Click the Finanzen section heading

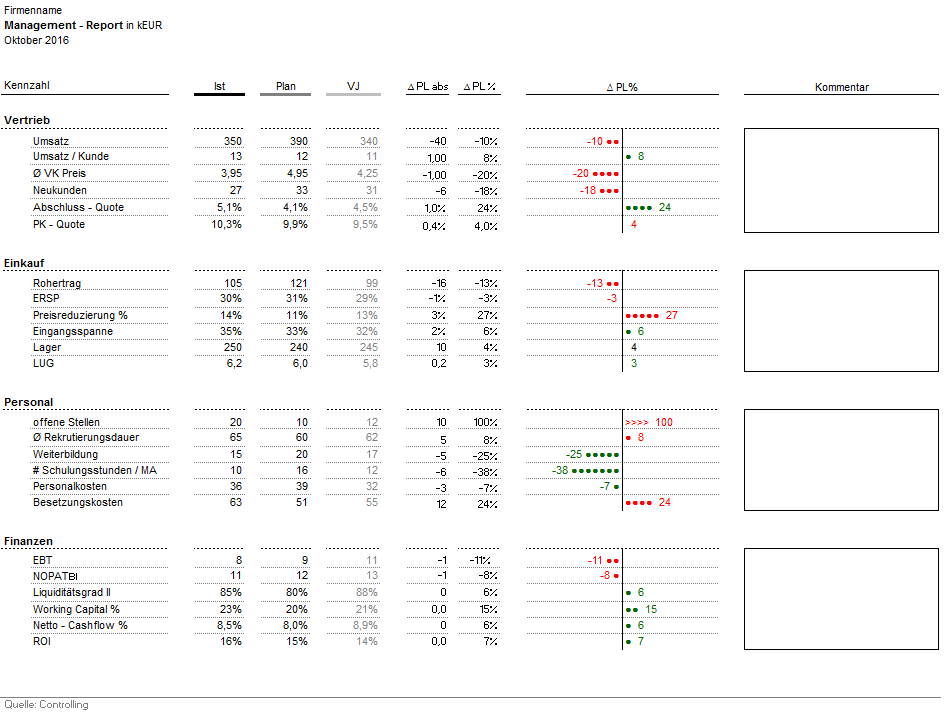[x=29, y=541]
